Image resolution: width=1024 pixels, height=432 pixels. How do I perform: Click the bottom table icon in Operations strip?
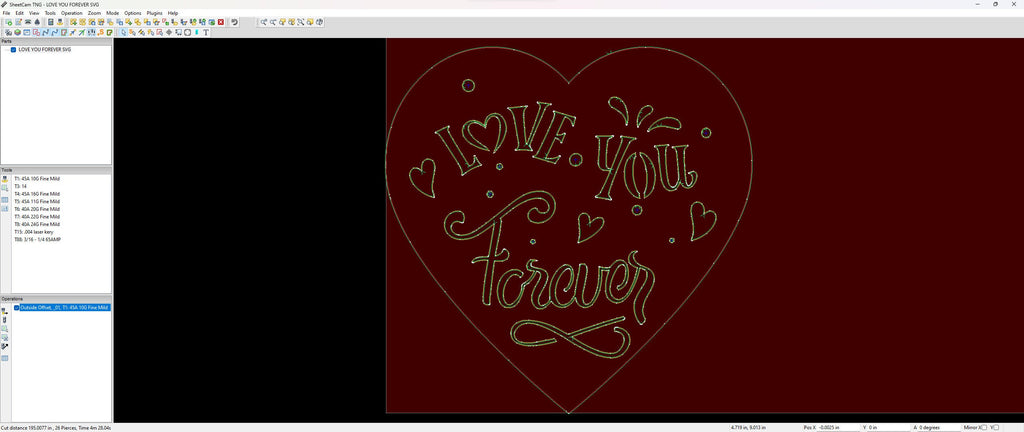[5, 358]
